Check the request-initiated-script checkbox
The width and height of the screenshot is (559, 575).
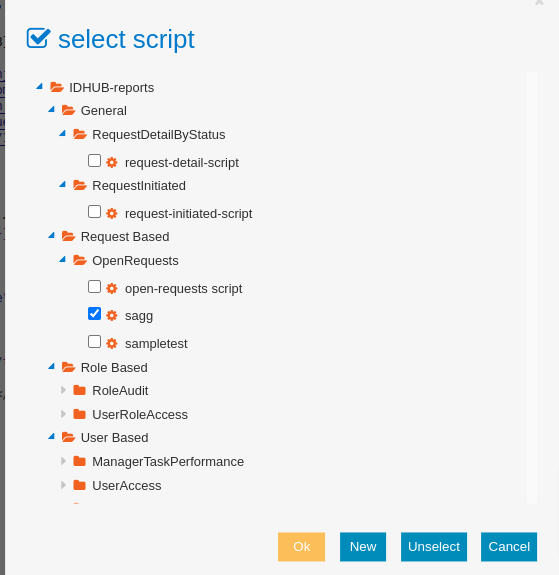(x=94, y=212)
